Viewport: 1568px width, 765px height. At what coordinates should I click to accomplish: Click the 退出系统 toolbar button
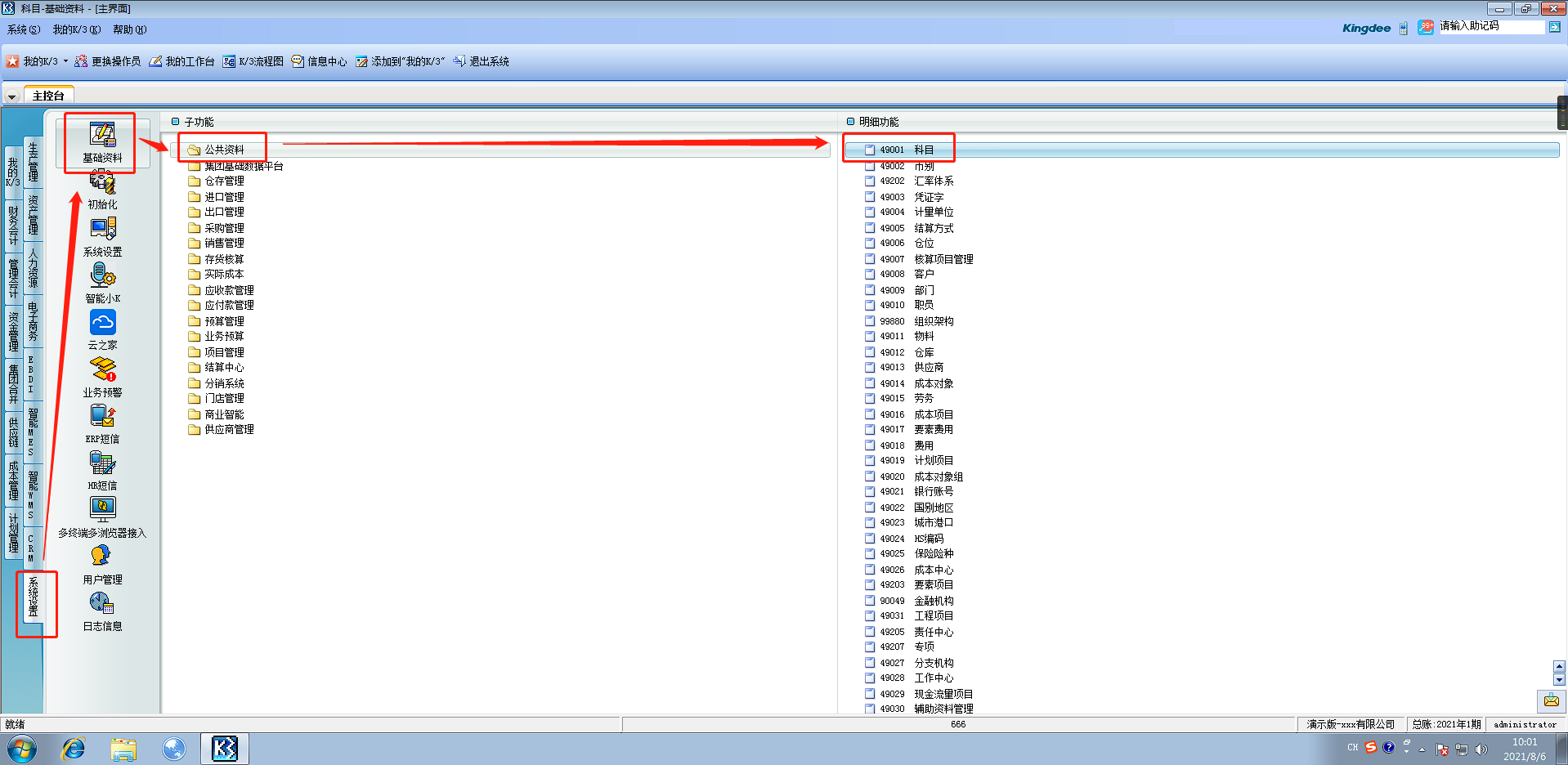point(482,61)
